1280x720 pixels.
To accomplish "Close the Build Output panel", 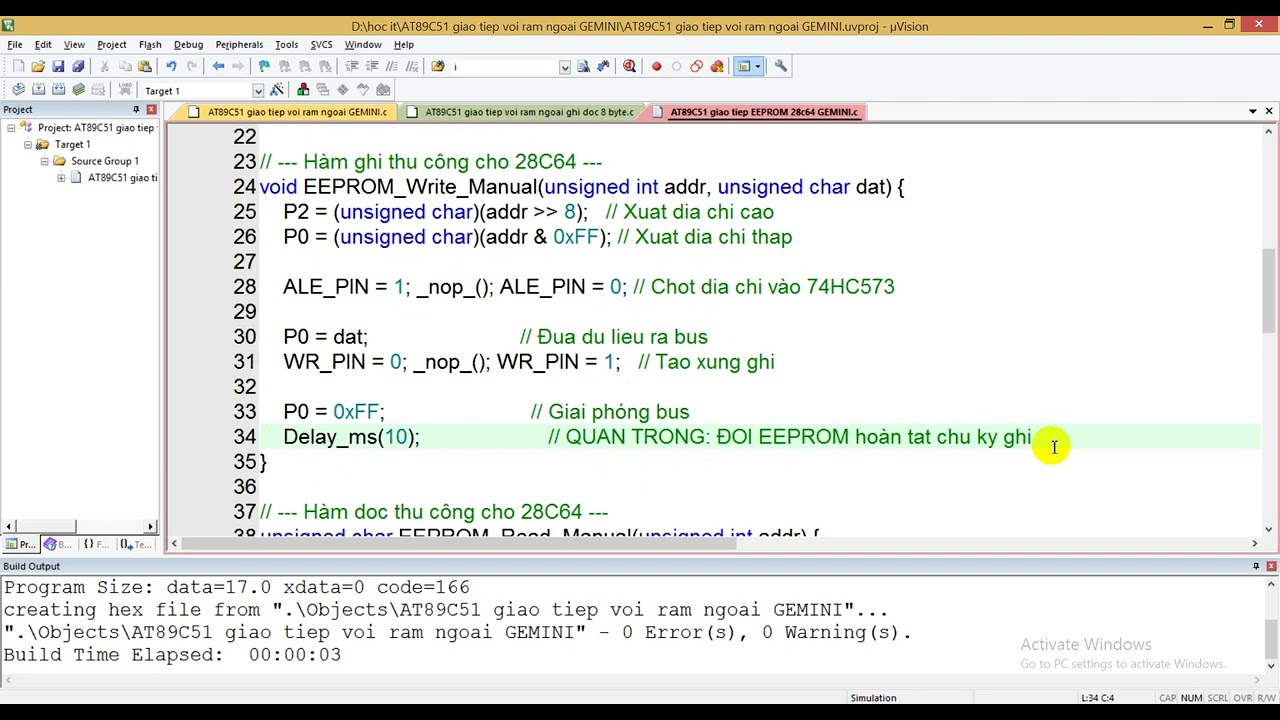I will click(1271, 566).
